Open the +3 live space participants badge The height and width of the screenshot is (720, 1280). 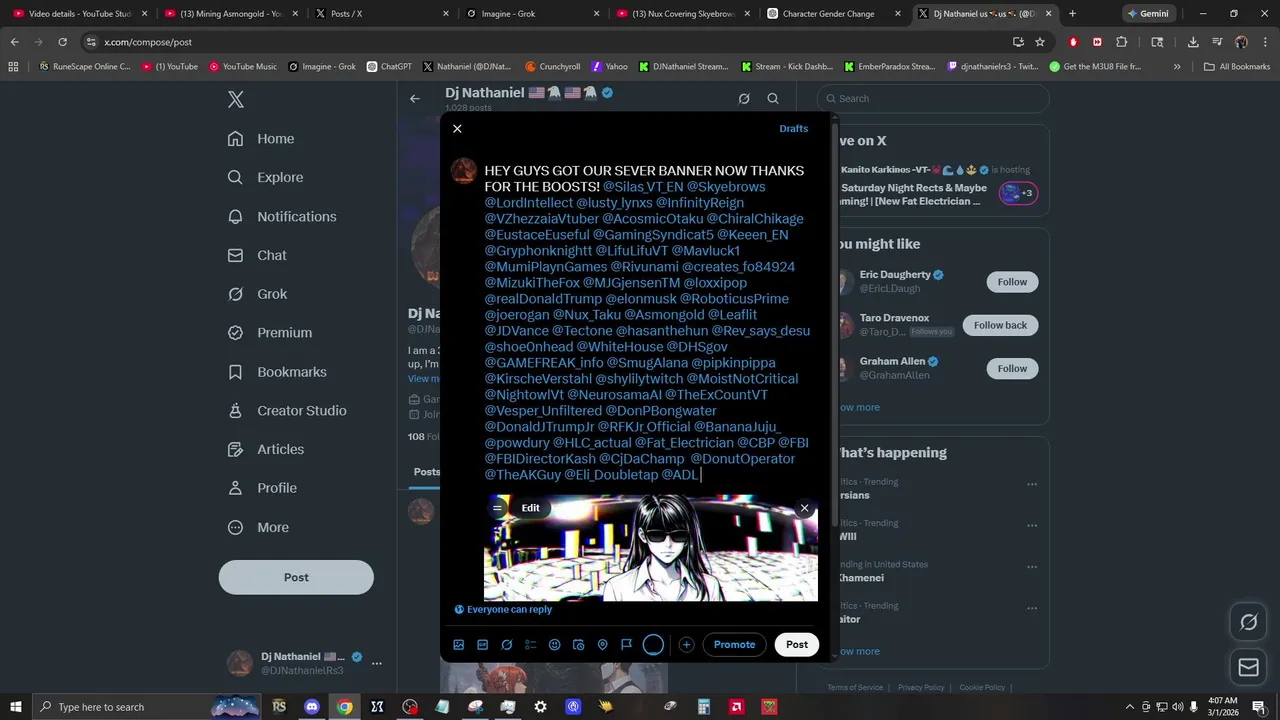[1018, 193]
